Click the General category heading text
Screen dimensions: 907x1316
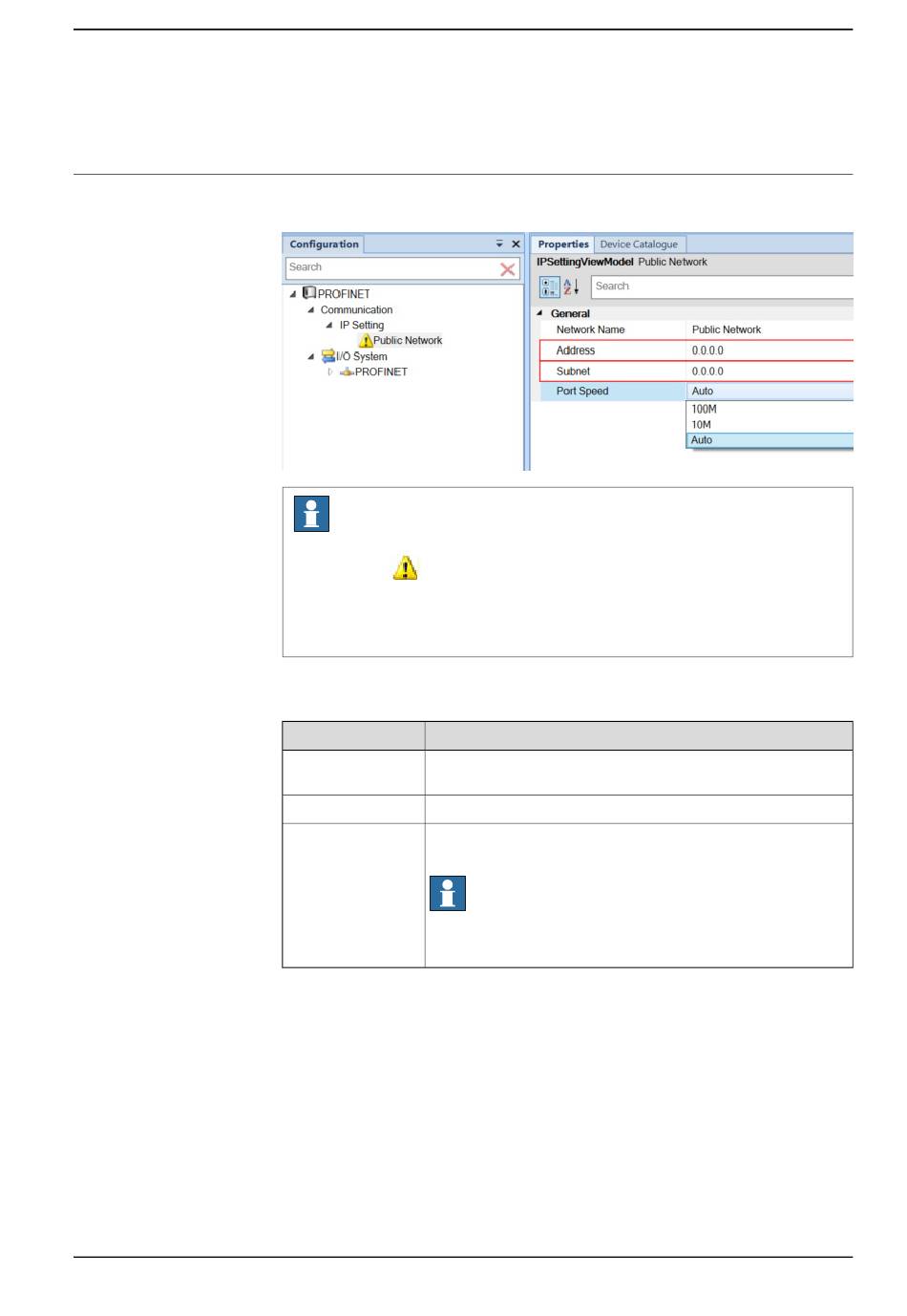(570, 313)
